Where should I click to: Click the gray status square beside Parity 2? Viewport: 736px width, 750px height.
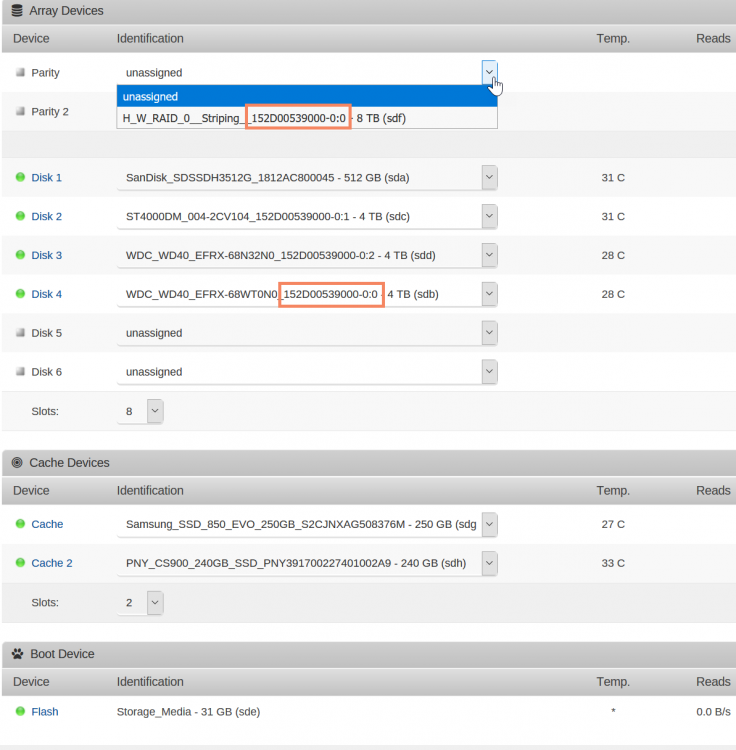[x=20, y=111]
